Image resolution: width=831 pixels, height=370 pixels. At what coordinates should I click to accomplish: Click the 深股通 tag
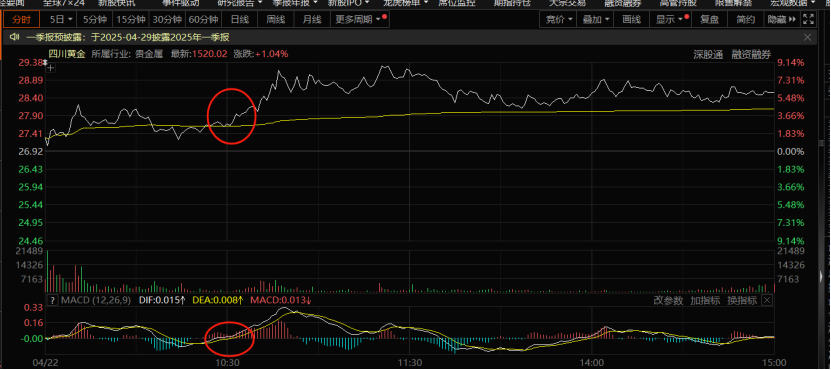point(709,54)
